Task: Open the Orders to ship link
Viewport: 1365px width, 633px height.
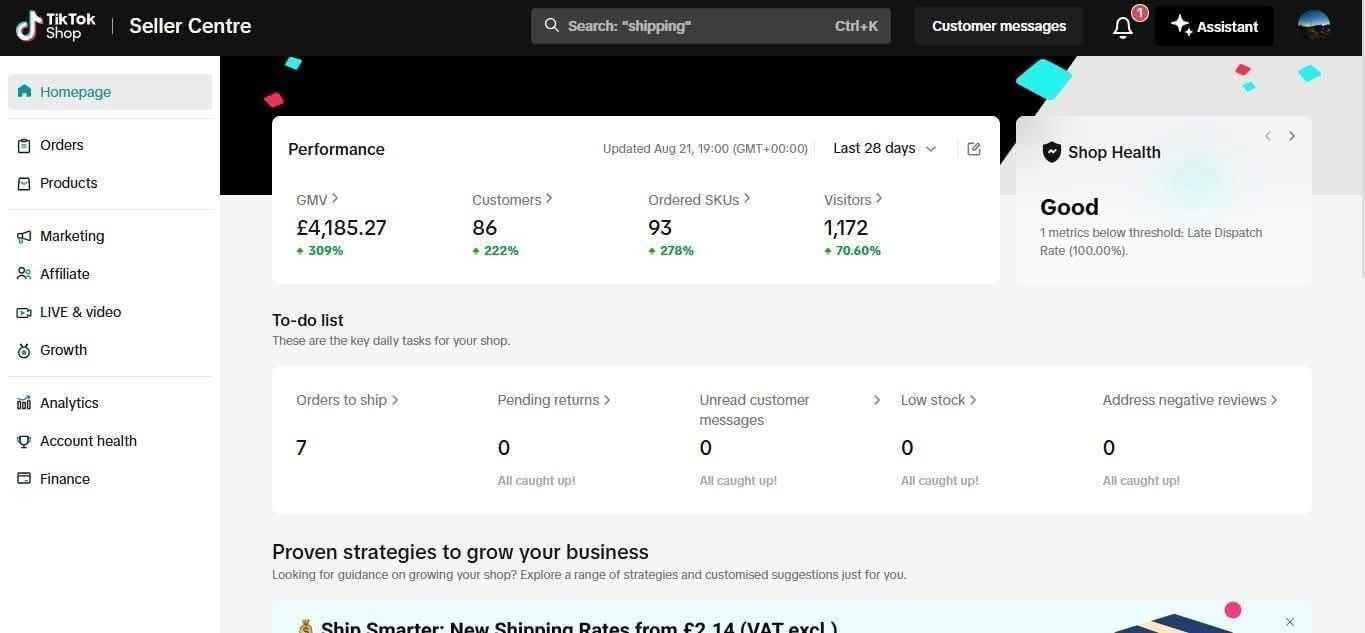Action: click(347, 400)
